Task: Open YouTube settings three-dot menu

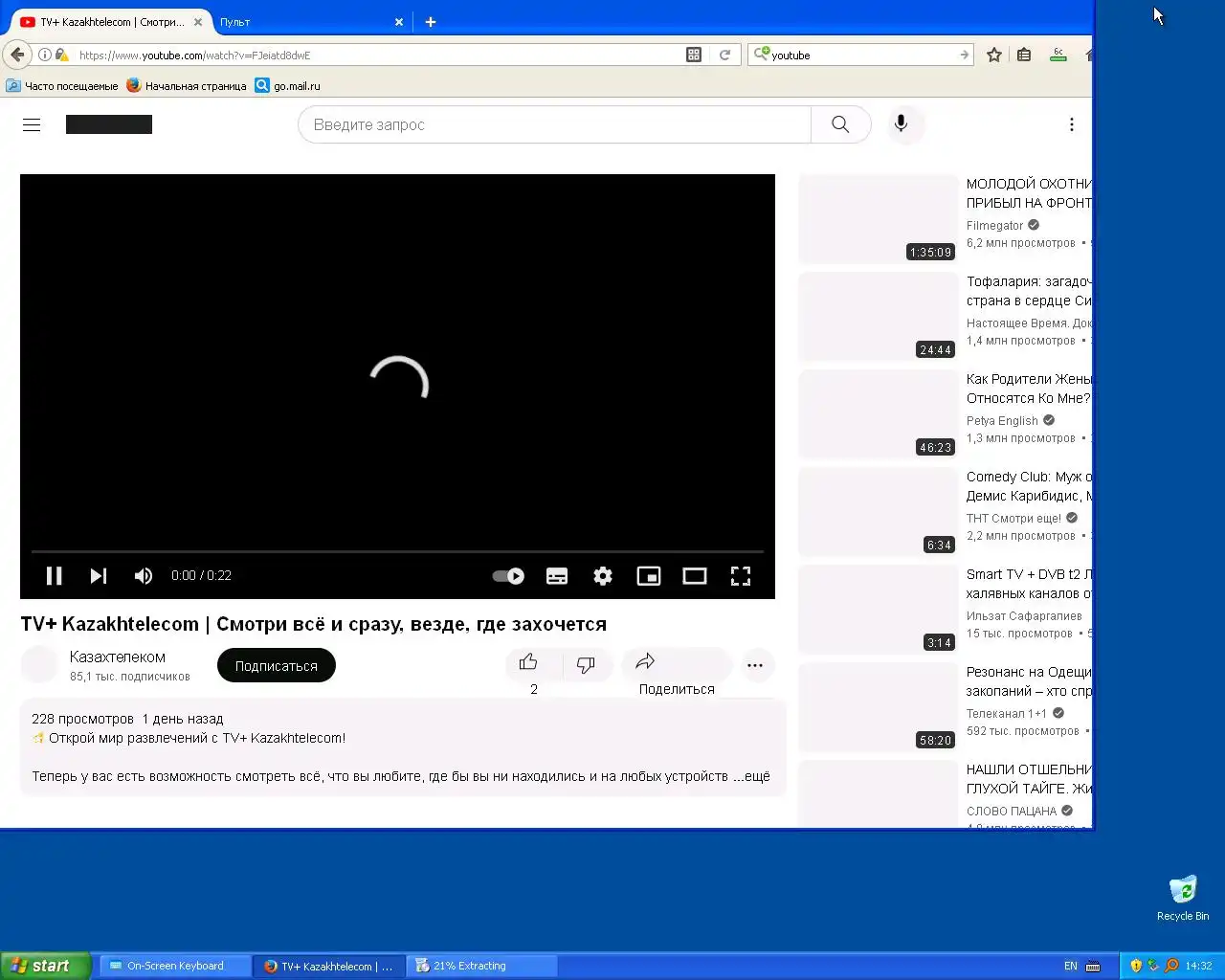Action: click(x=1072, y=124)
